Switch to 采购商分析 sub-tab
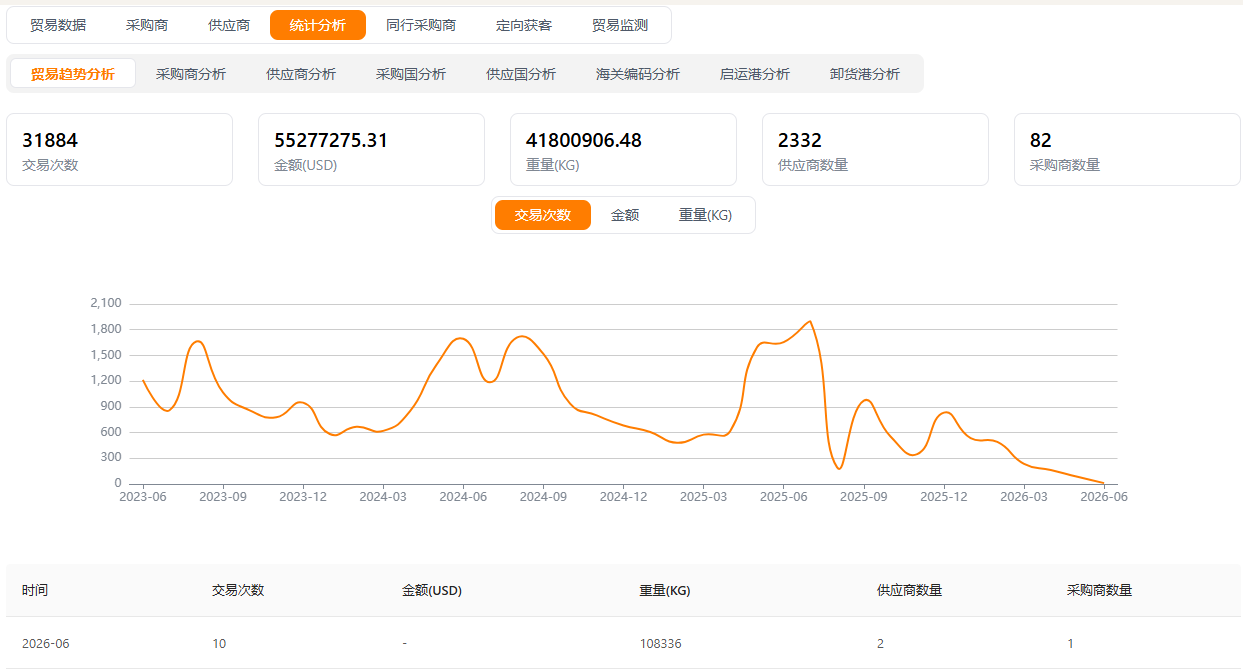The height and width of the screenshot is (670, 1243). pos(191,74)
